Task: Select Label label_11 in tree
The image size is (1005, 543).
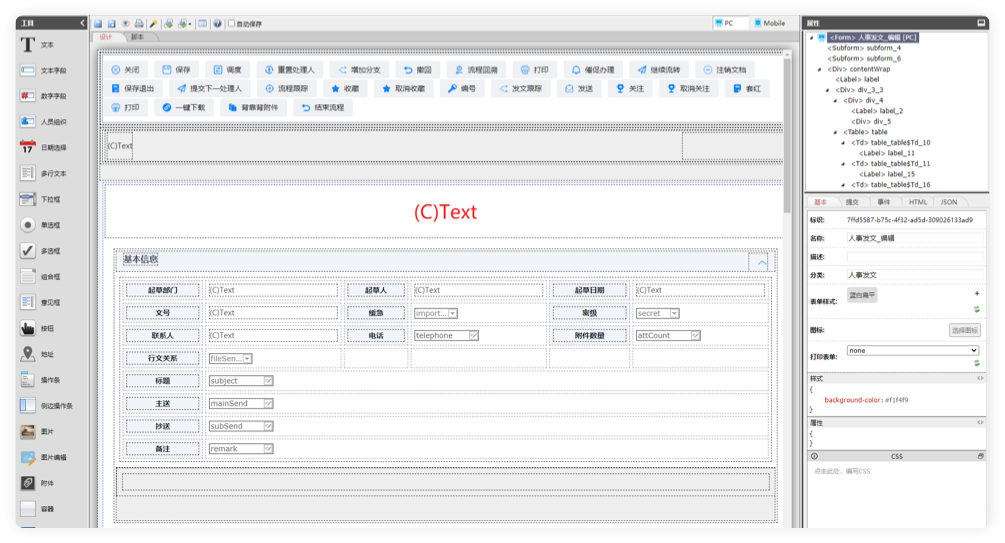Action: 886,153
